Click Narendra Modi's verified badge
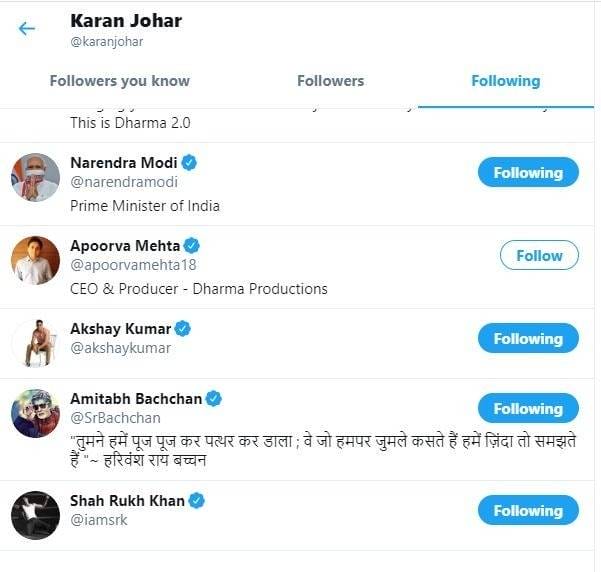The height and width of the screenshot is (572, 601). (188, 162)
